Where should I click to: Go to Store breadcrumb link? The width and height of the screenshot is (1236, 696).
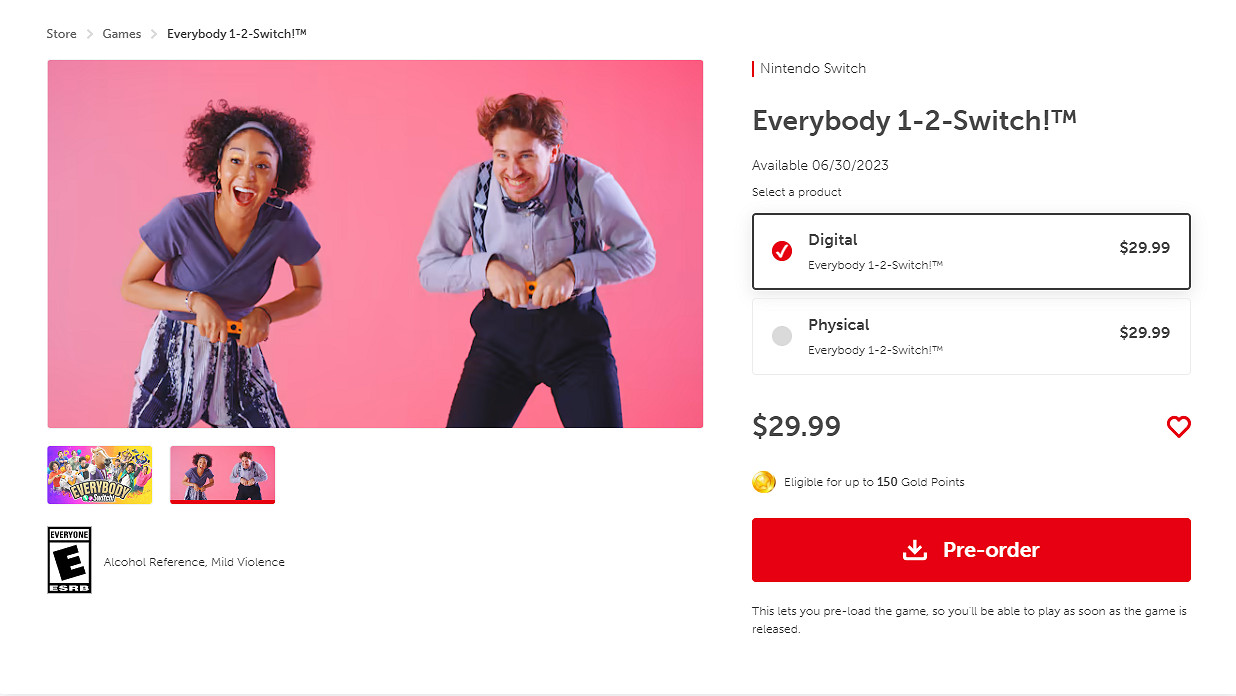coord(61,34)
